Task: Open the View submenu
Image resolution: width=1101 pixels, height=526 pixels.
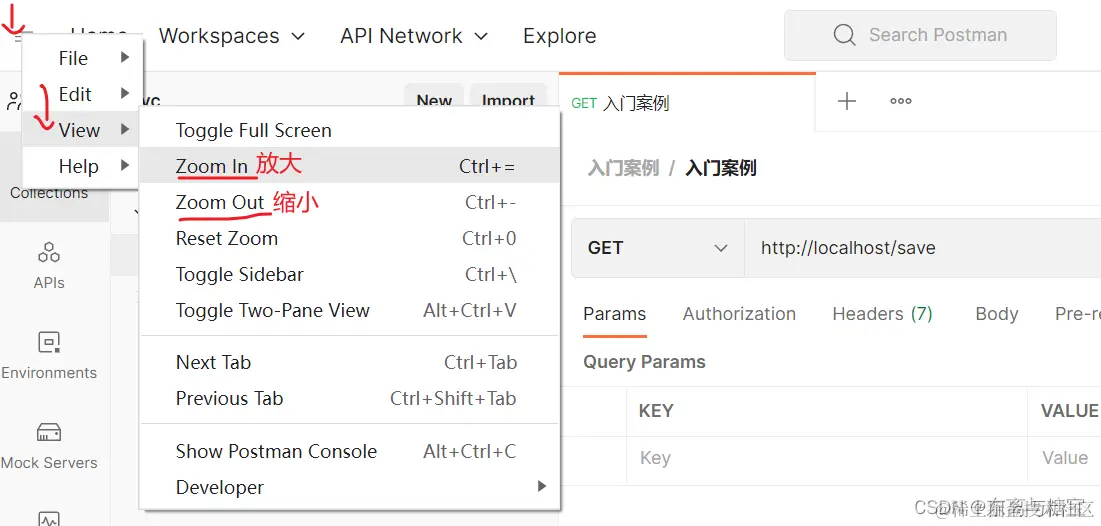Action: [x=83, y=130]
